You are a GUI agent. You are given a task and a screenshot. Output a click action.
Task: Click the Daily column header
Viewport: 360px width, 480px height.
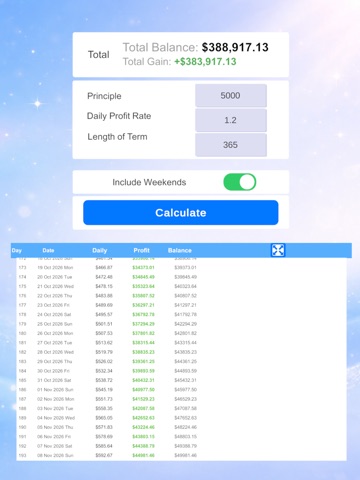point(100,250)
